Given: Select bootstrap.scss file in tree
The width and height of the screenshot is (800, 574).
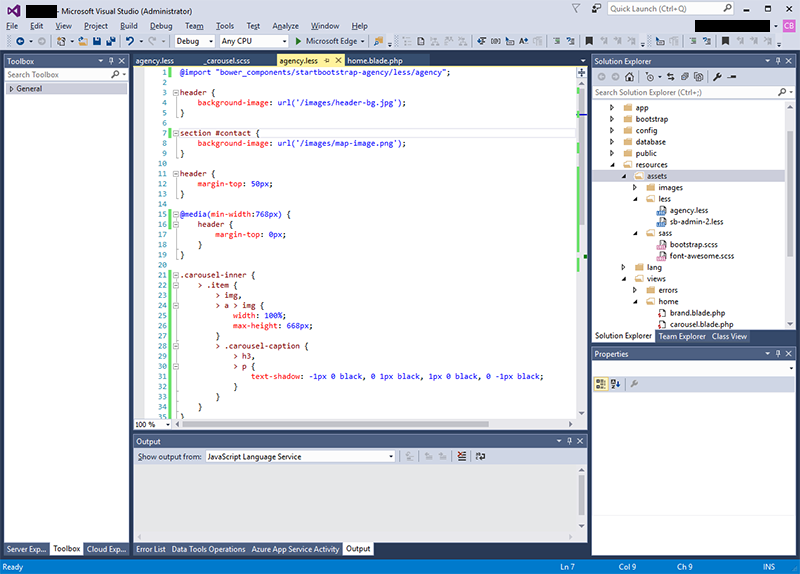Looking at the screenshot, I should [x=693, y=245].
